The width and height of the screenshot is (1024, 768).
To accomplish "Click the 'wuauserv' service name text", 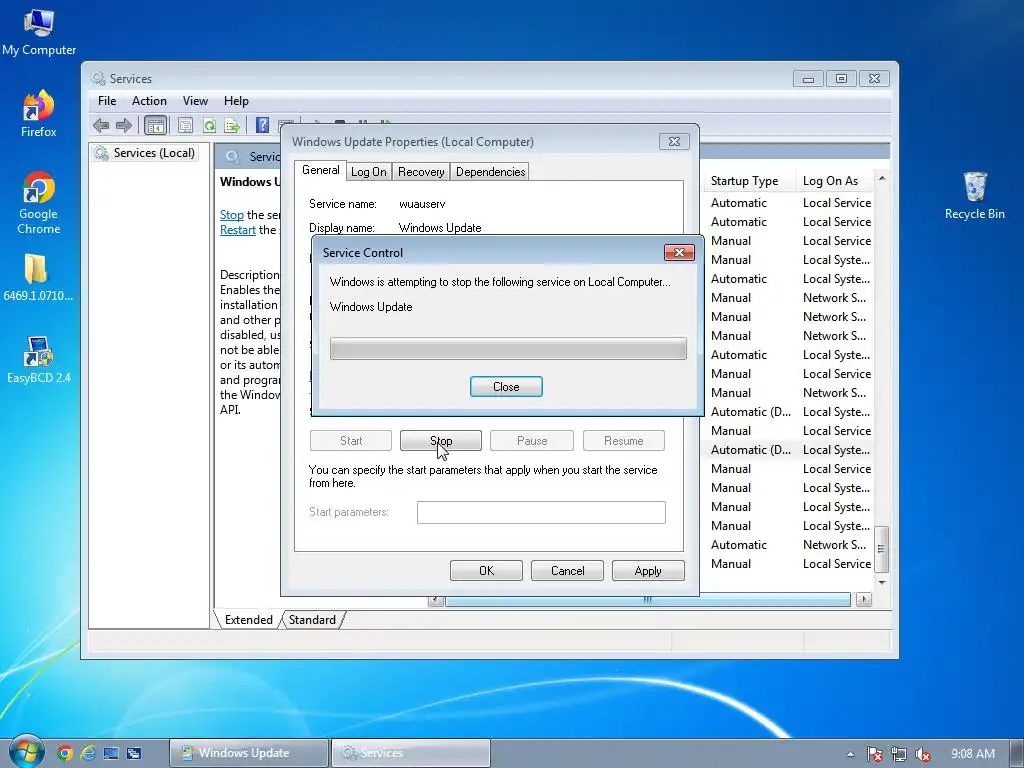I will pyautogui.click(x=422, y=204).
